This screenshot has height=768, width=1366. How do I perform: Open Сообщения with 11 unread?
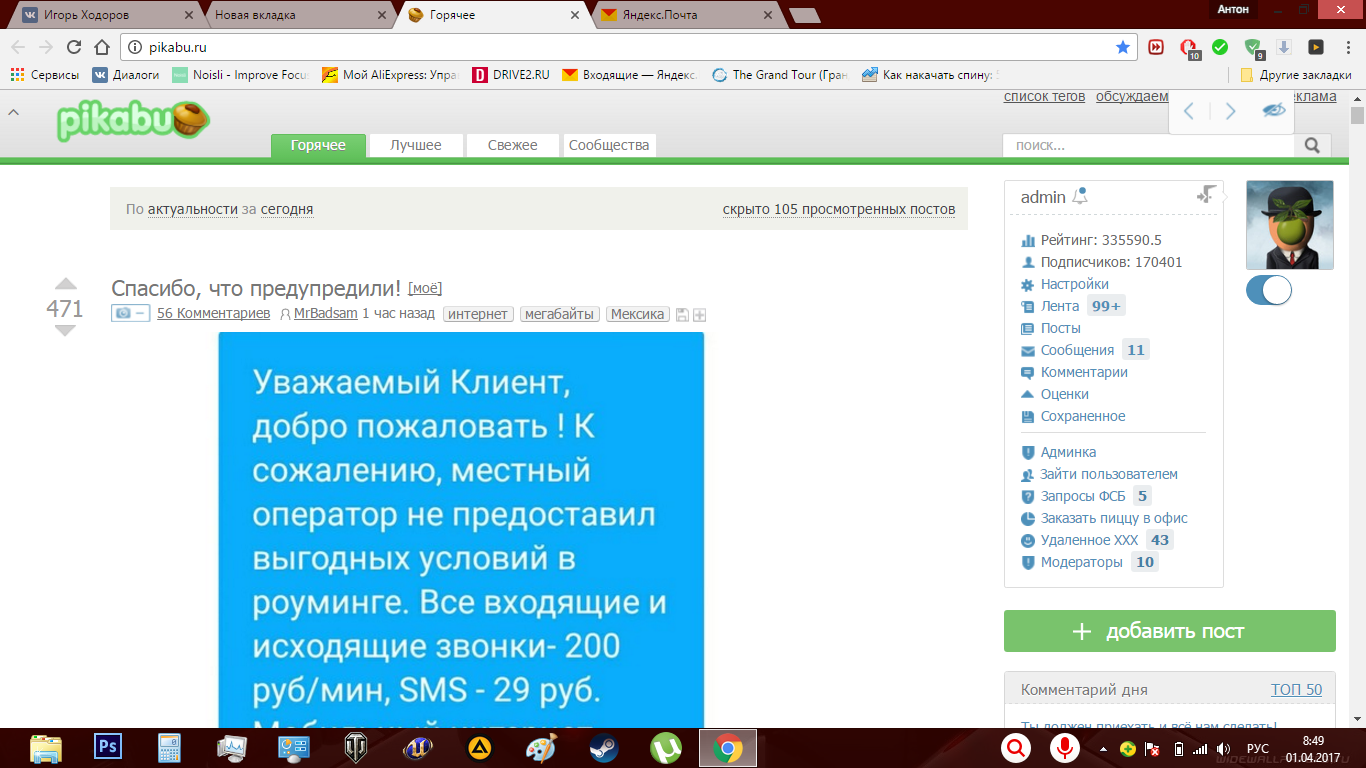pos(1077,350)
